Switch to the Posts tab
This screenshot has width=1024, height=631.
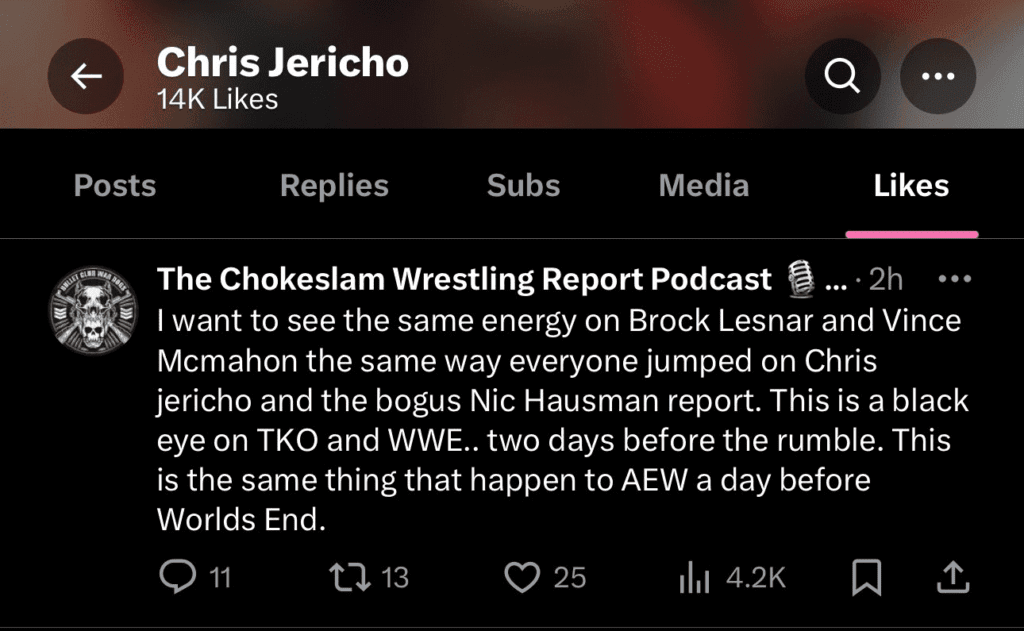pyautogui.click(x=115, y=186)
